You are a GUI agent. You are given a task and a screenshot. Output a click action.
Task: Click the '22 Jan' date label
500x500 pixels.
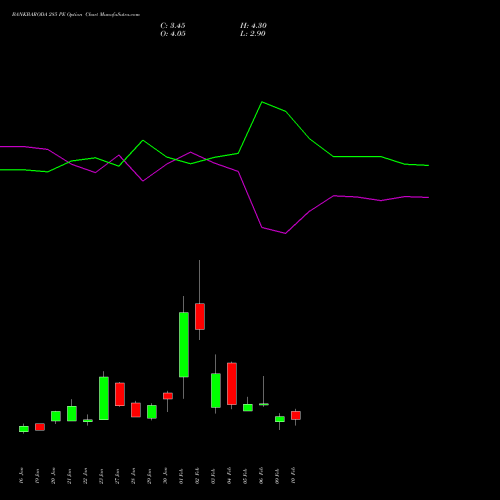pos(85,476)
